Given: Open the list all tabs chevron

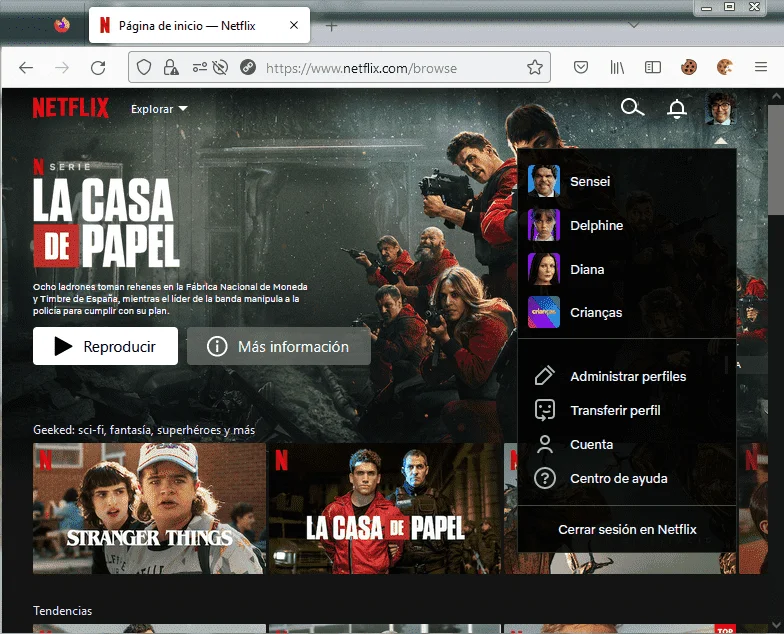Looking at the screenshot, I should [x=634, y=24].
